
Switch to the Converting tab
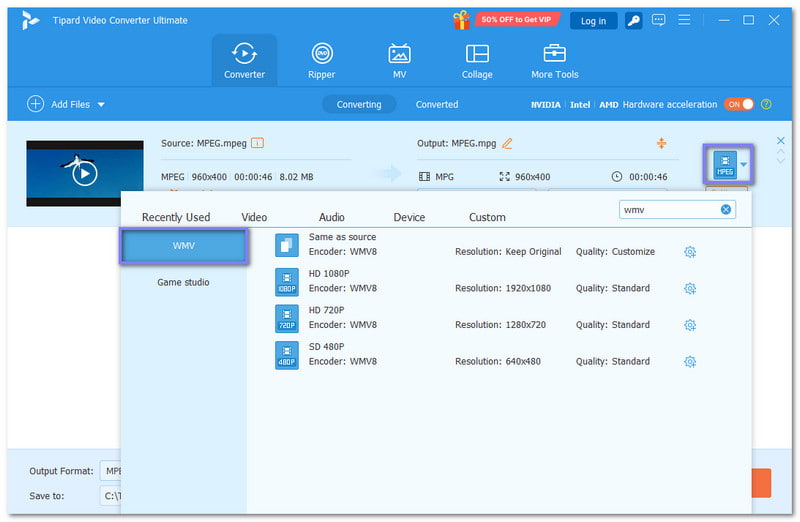(359, 104)
